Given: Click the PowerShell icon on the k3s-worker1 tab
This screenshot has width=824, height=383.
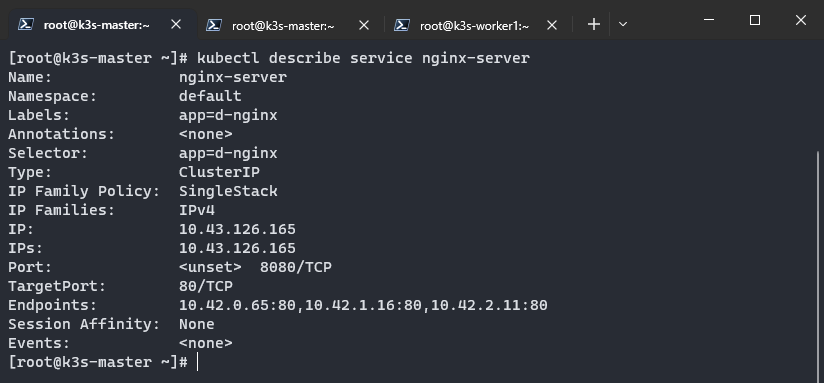Looking at the screenshot, I should click(x=402, y=25).
